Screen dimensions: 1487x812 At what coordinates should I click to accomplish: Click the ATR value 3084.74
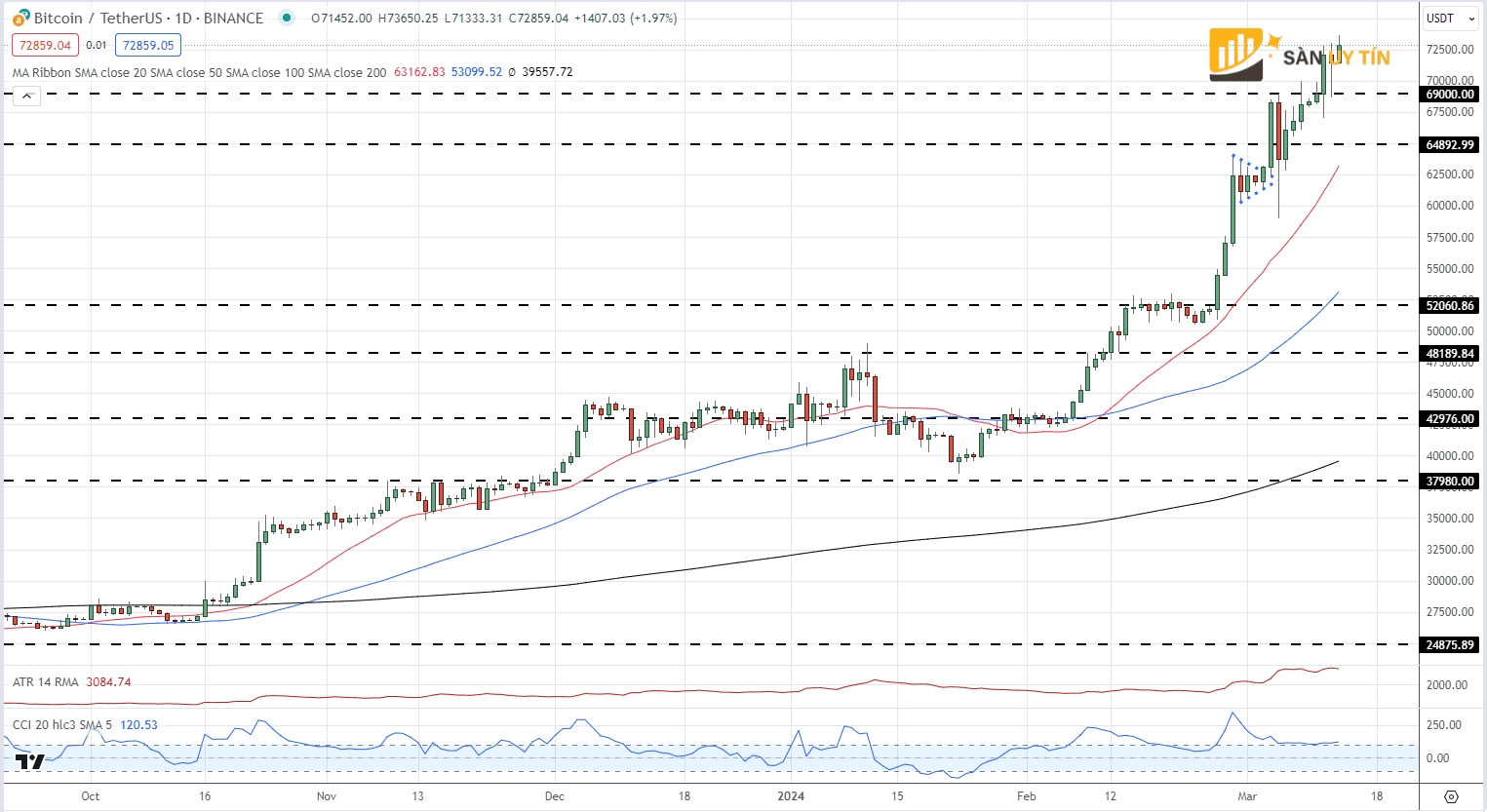[108, 682]
